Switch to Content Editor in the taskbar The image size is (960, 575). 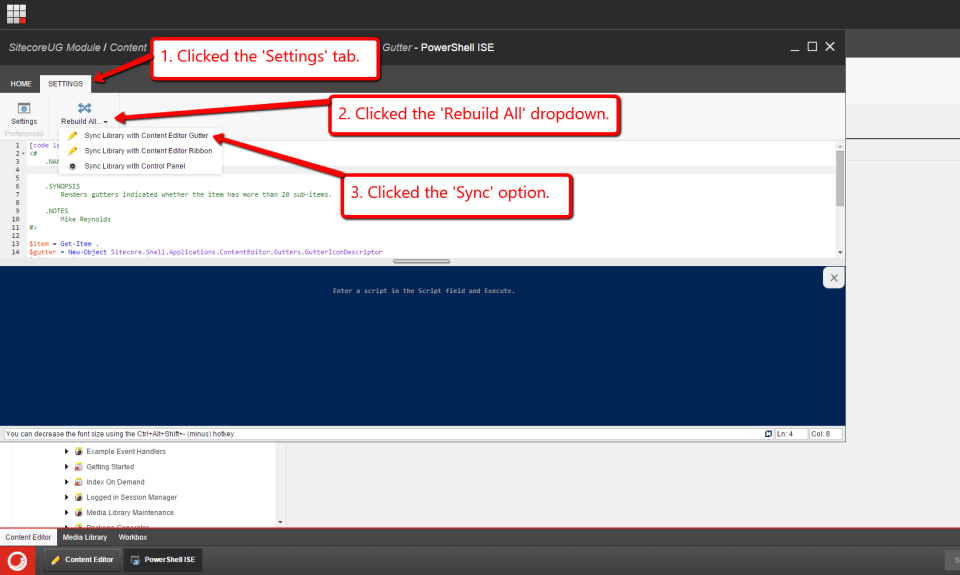81,560
